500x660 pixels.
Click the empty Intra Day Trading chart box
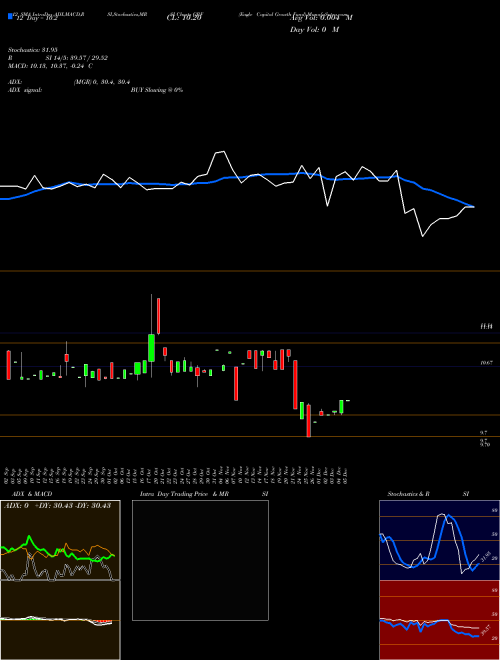(200, 560)
